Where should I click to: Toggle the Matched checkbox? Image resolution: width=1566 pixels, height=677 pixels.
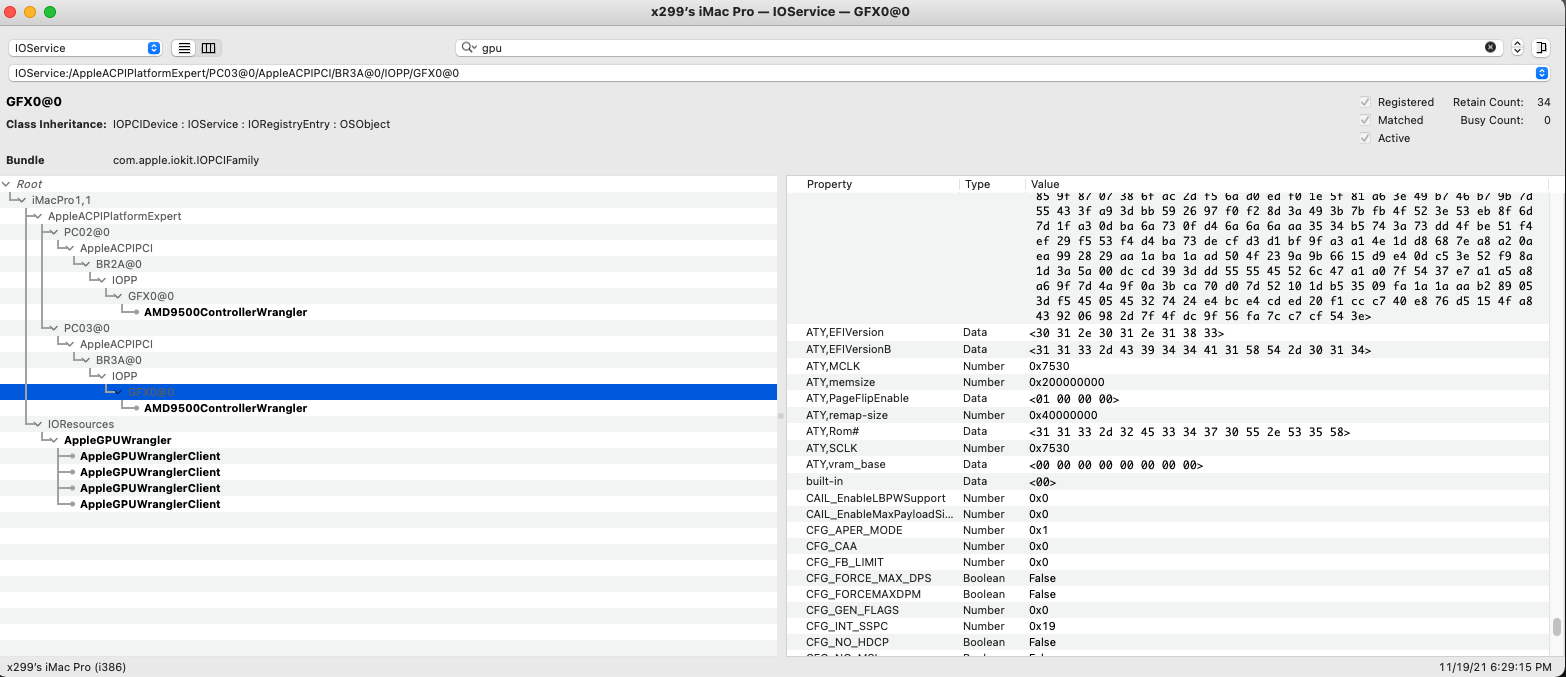coord(1365,120)
